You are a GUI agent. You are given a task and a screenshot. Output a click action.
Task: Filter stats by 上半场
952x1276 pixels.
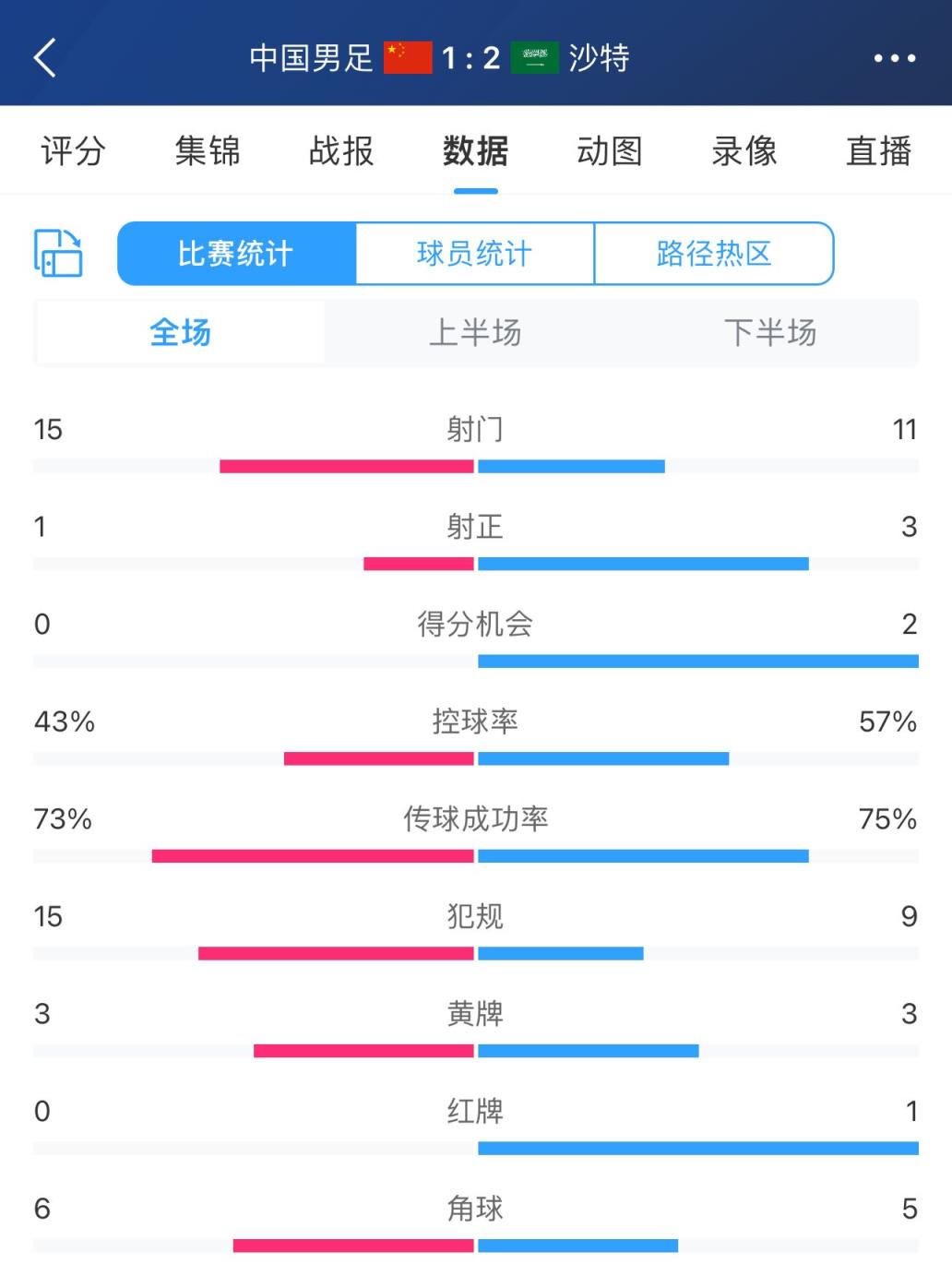475,332
